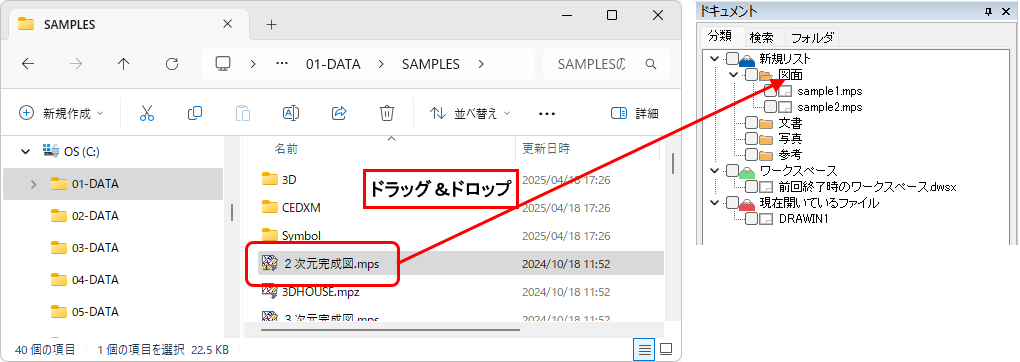Switch to the フォルダ tab
The image size is (1020, 362).
[812, 37]
